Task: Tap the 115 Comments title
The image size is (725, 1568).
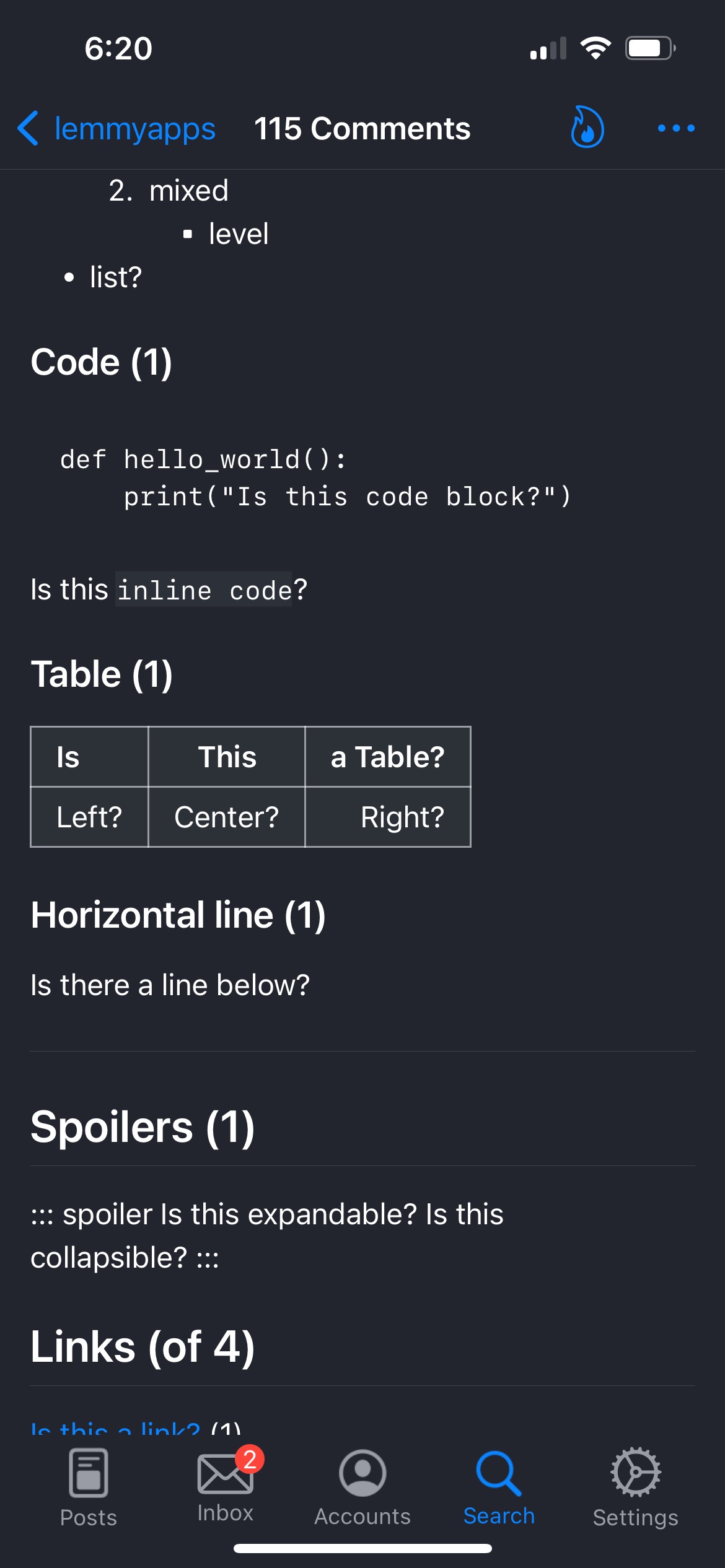Action: pos(362,129)
